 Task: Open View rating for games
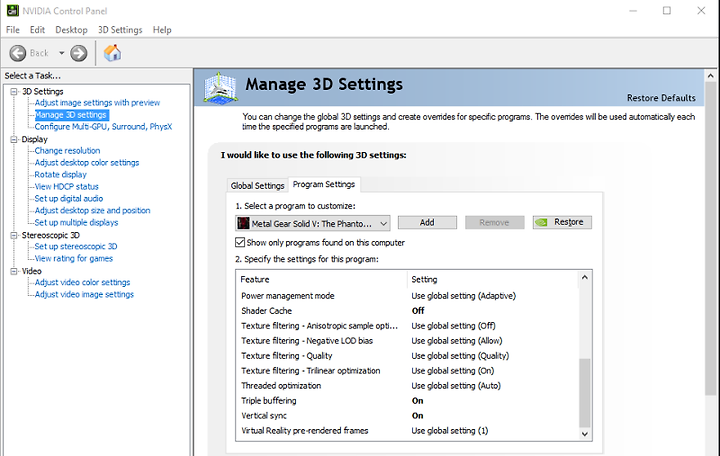click(73, 258)
